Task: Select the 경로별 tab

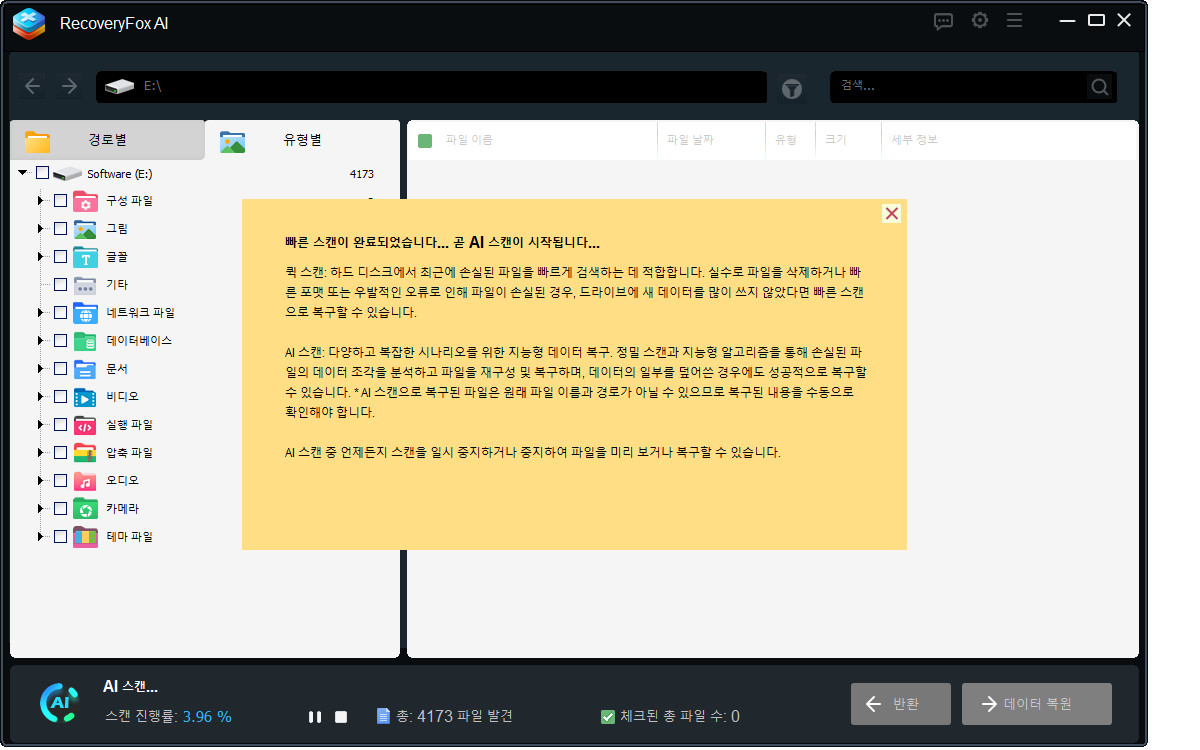Action: pos(107,140)
